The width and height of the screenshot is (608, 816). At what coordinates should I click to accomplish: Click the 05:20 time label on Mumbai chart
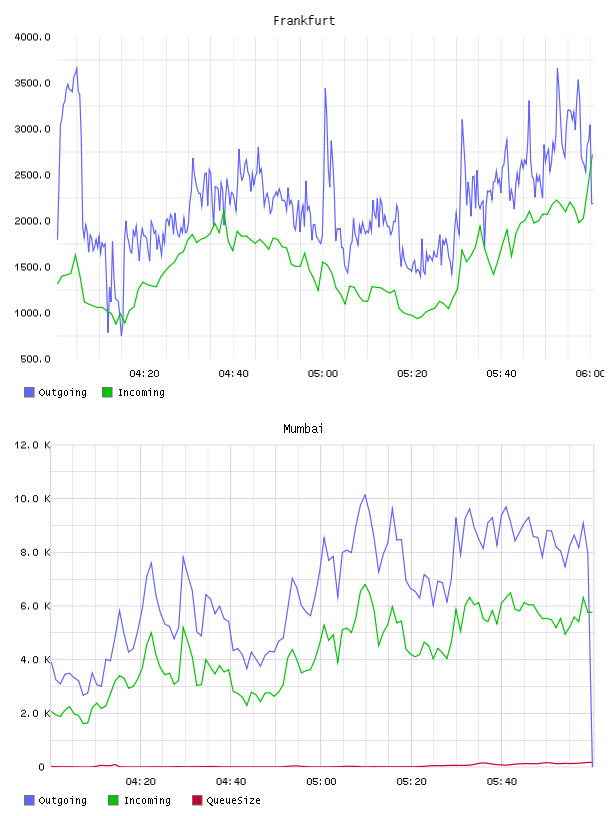[x=411, y=782]
